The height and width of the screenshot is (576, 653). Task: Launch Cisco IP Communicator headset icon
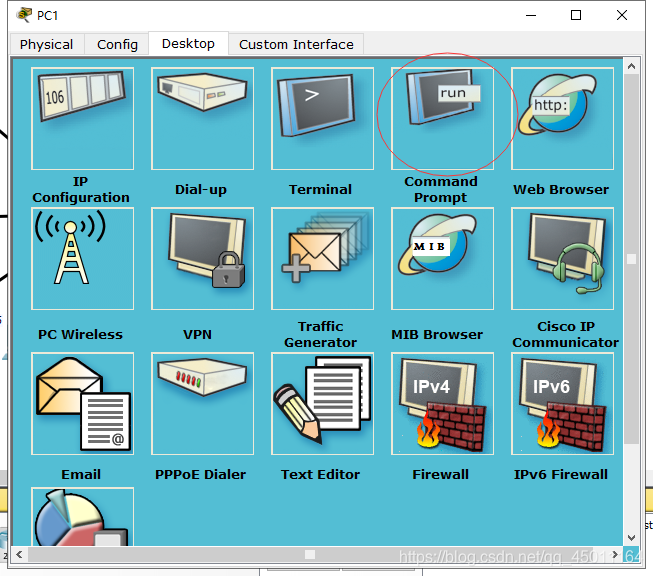(563, 259)
